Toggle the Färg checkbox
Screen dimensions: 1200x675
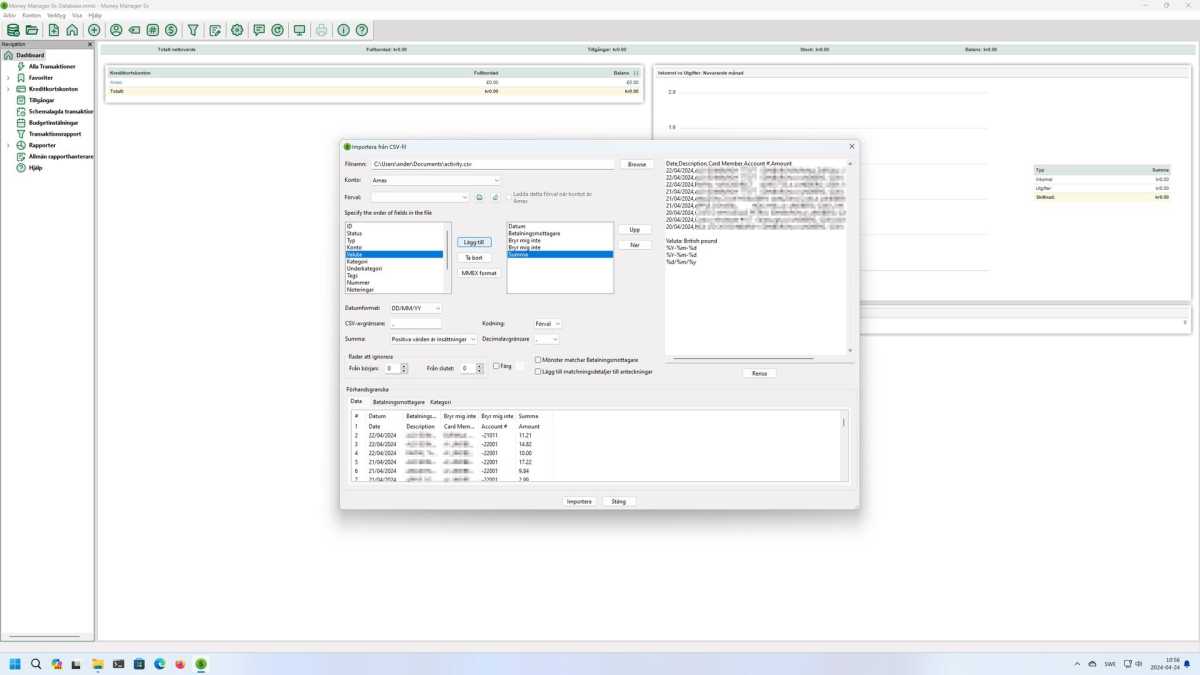tap(497, 367)
